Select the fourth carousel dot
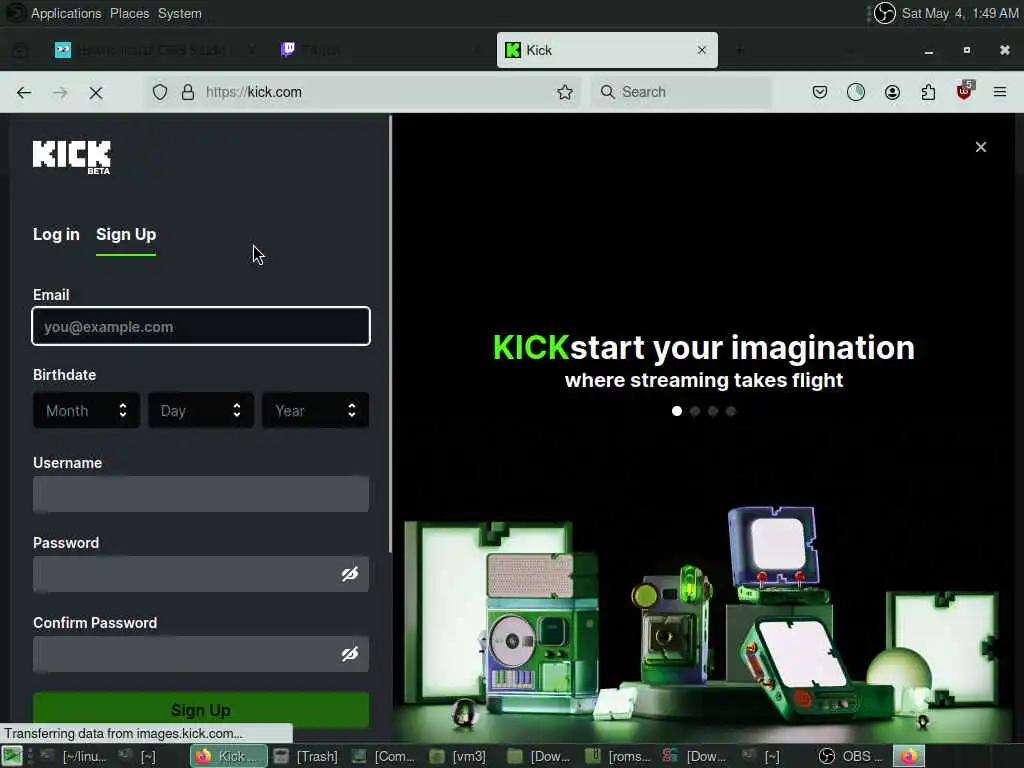1024x768 pixels. tap(731, 411)
